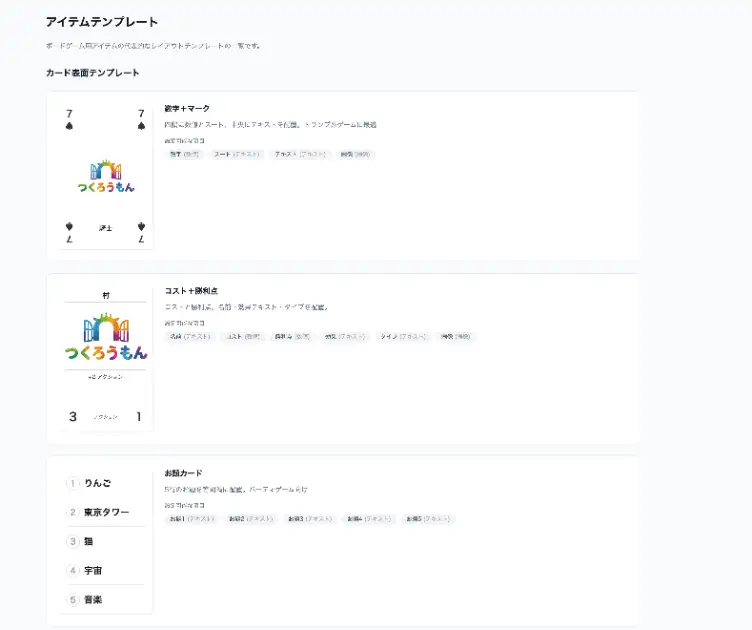The width and height of the screenshot is (752, 630).
Task: Click the 数字＋マーク playing card thumbnail
Action: [x=105, y=175]
